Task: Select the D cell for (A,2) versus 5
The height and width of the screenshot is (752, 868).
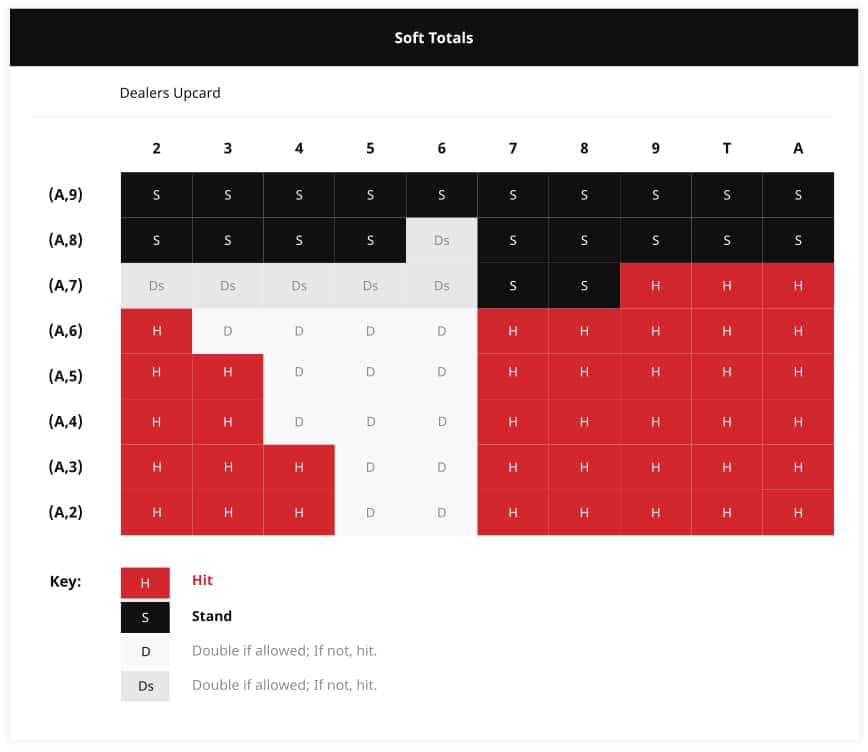Action: 370,513
